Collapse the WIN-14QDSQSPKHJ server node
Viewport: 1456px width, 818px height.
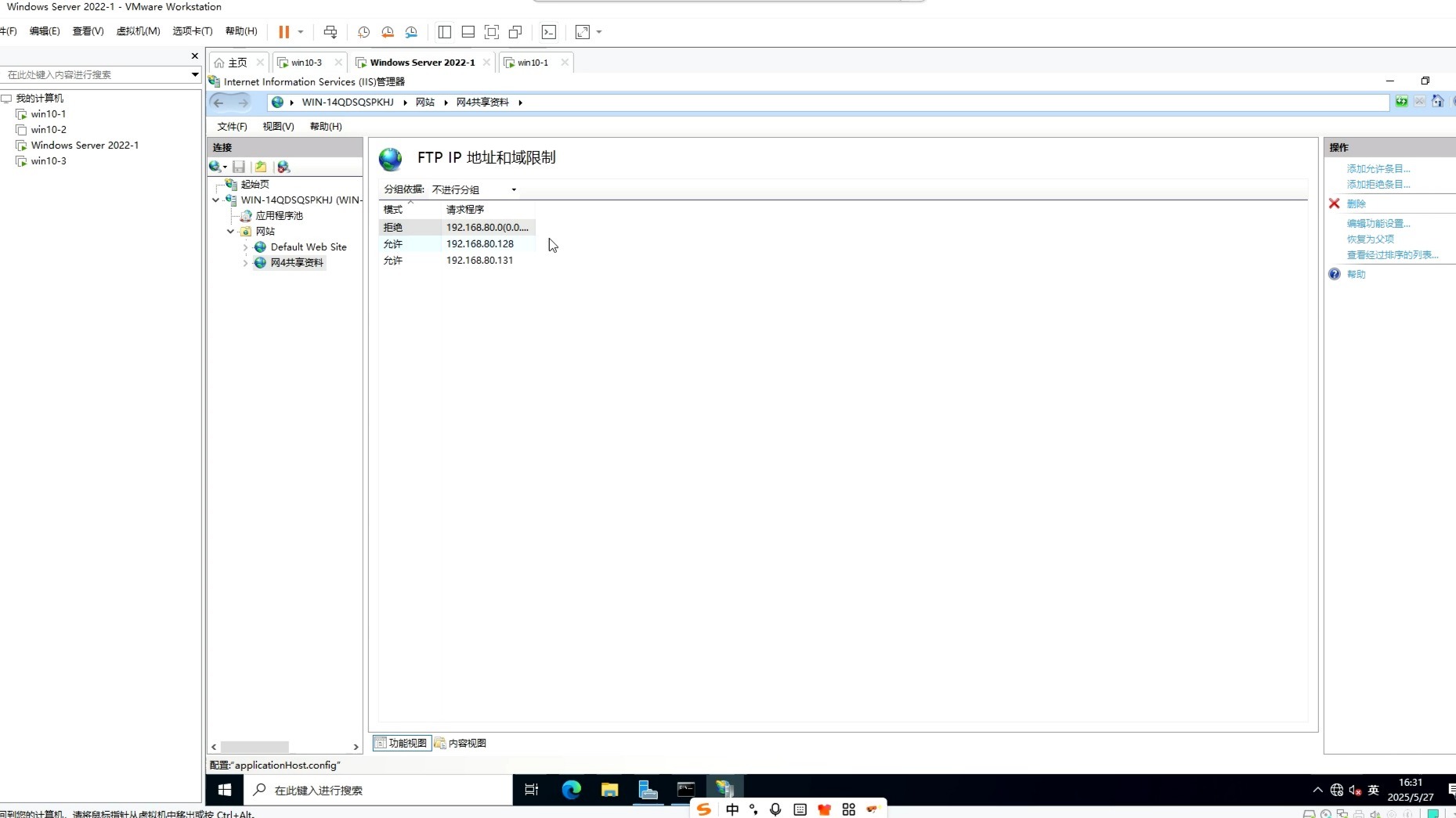pyautogui.click(x=216, y=200)
